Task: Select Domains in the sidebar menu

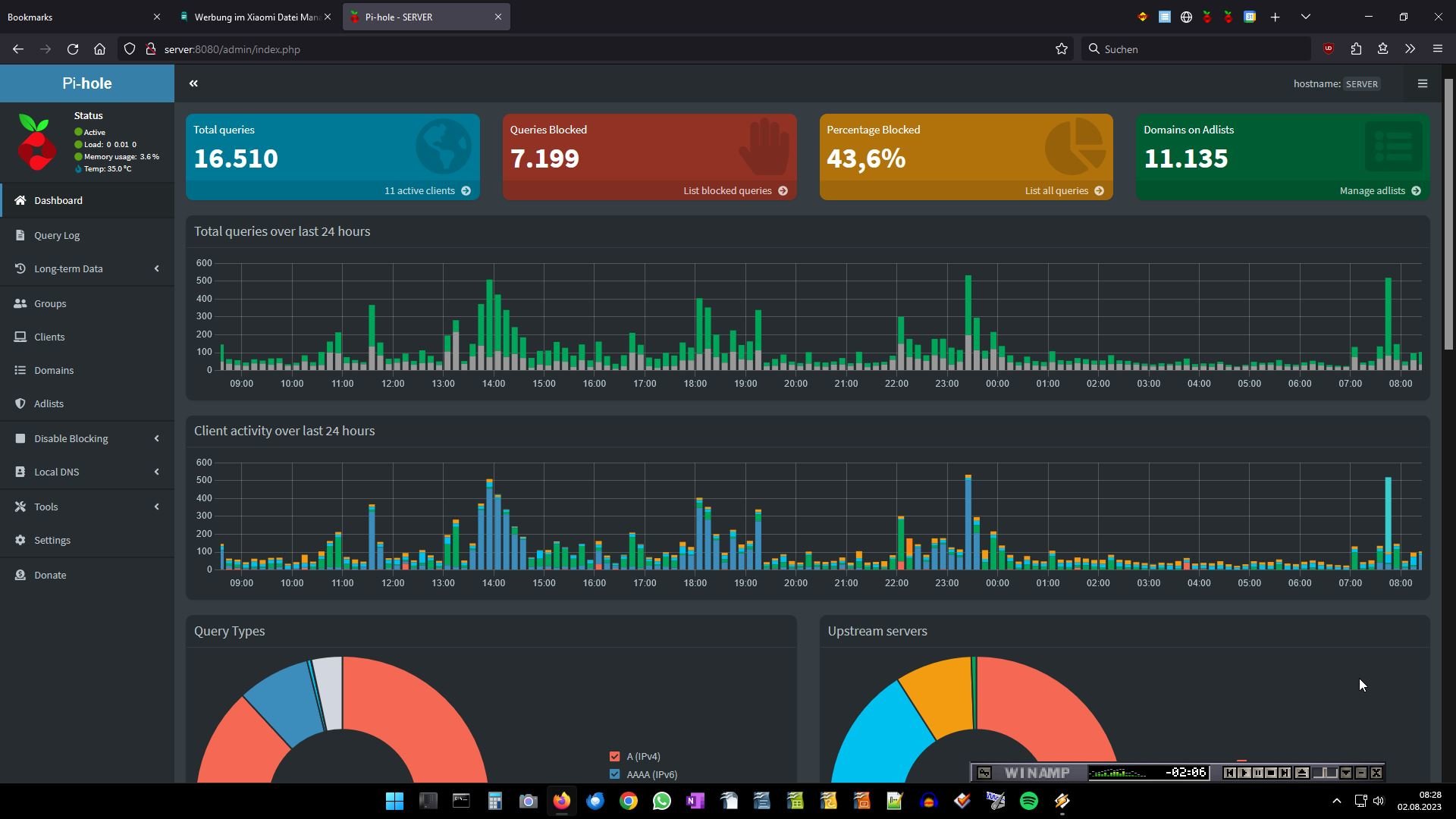Action: (x=53, y=370)
